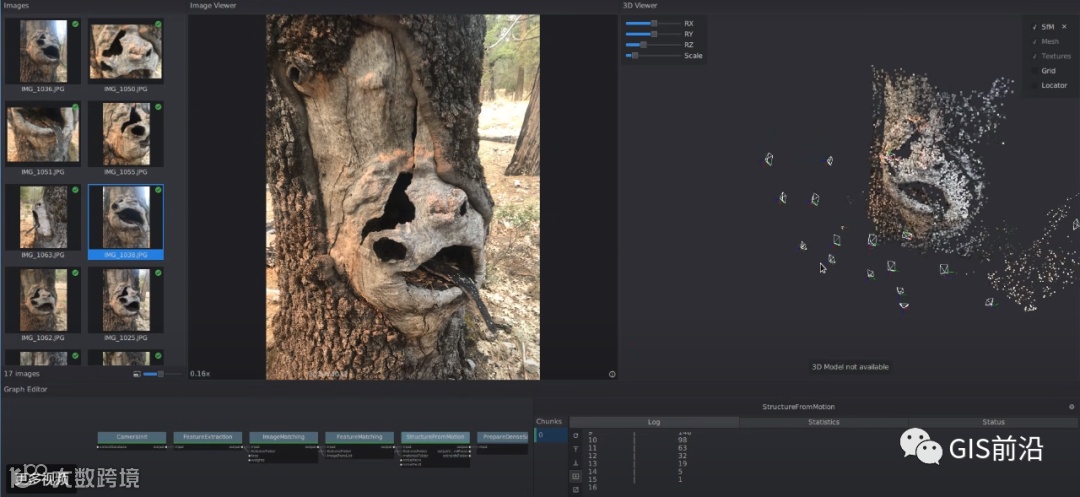1080x497 pixels.
Task: Adjust the Scale slider
Action: (652, 56)
